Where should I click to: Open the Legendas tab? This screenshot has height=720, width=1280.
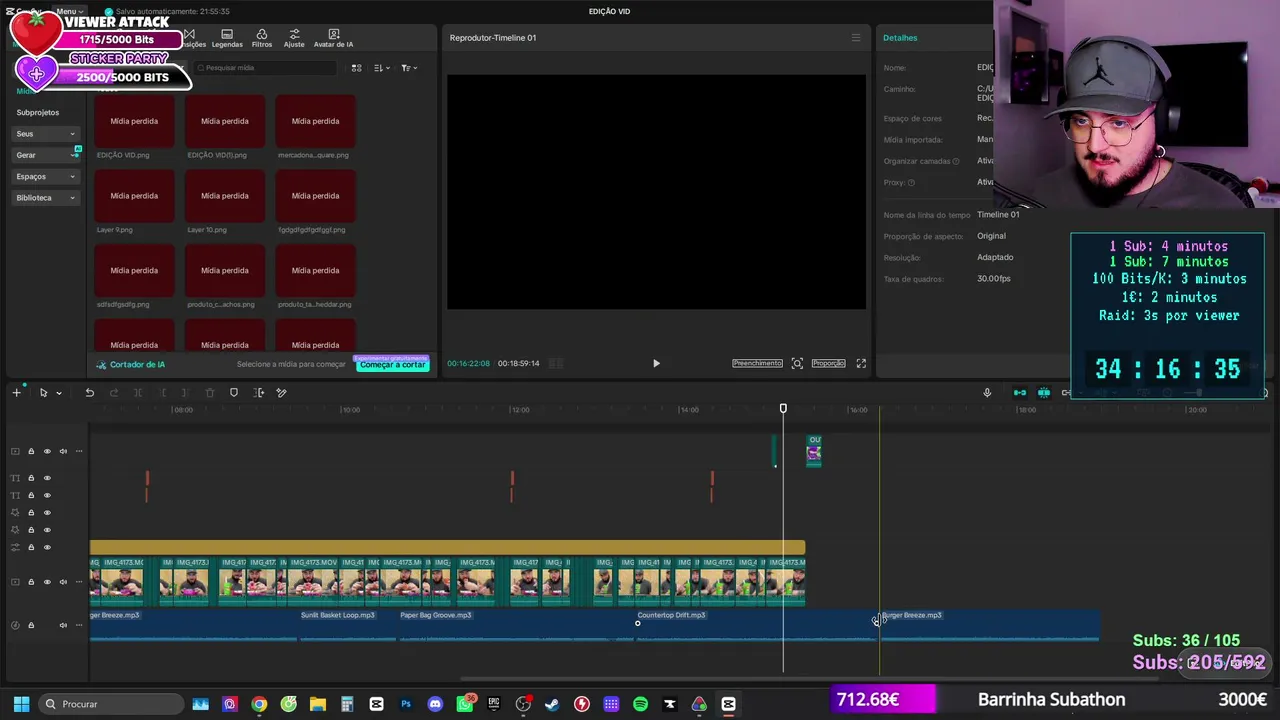[x=227, y=38]
